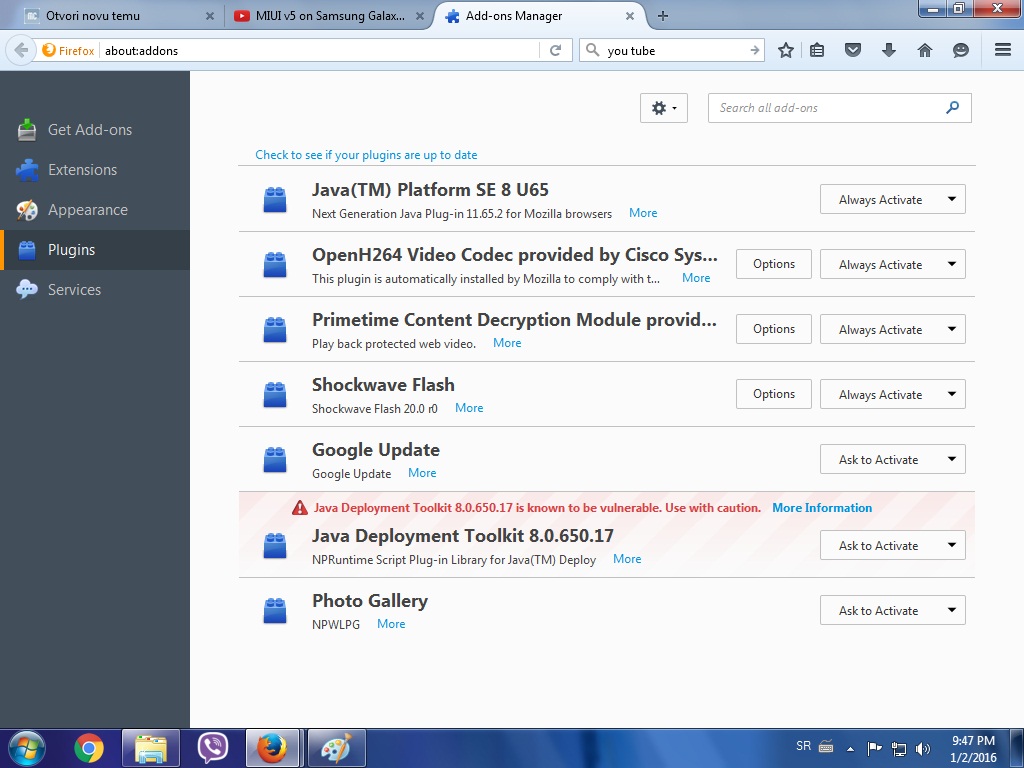
Task: Click the Primetime Content Decryption plugin icon
Action: [275, 330]
